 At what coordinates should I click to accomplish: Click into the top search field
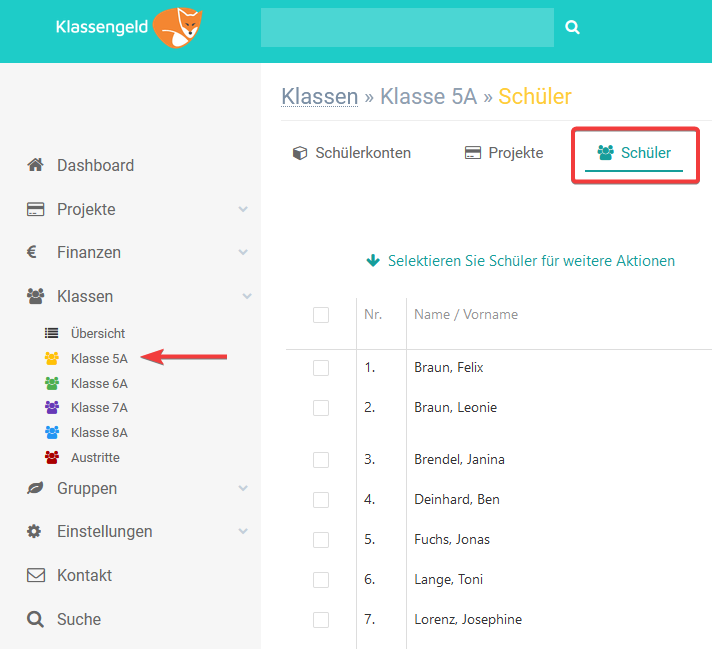click(x=406, y=28)
